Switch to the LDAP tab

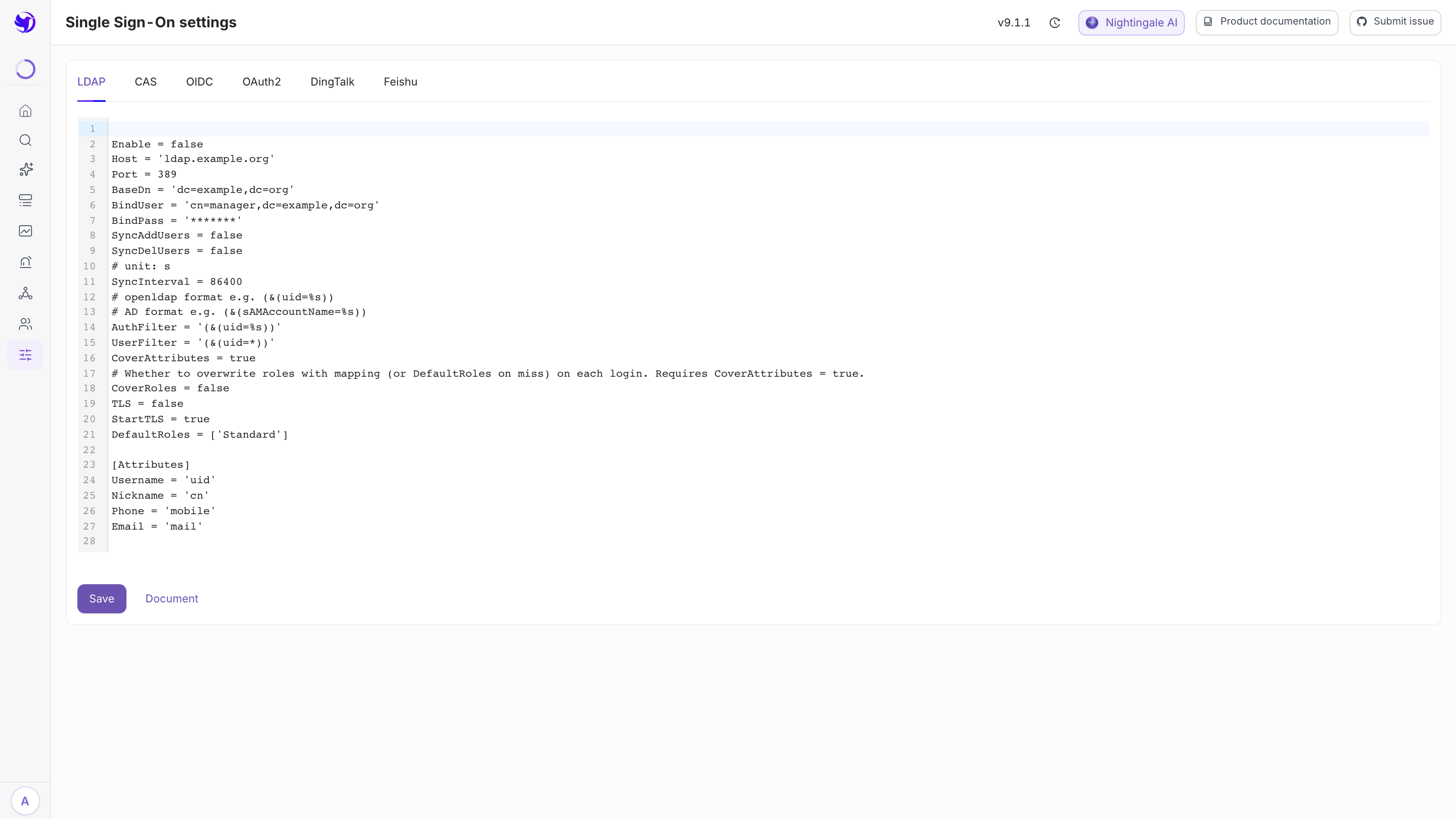(91, 82)
